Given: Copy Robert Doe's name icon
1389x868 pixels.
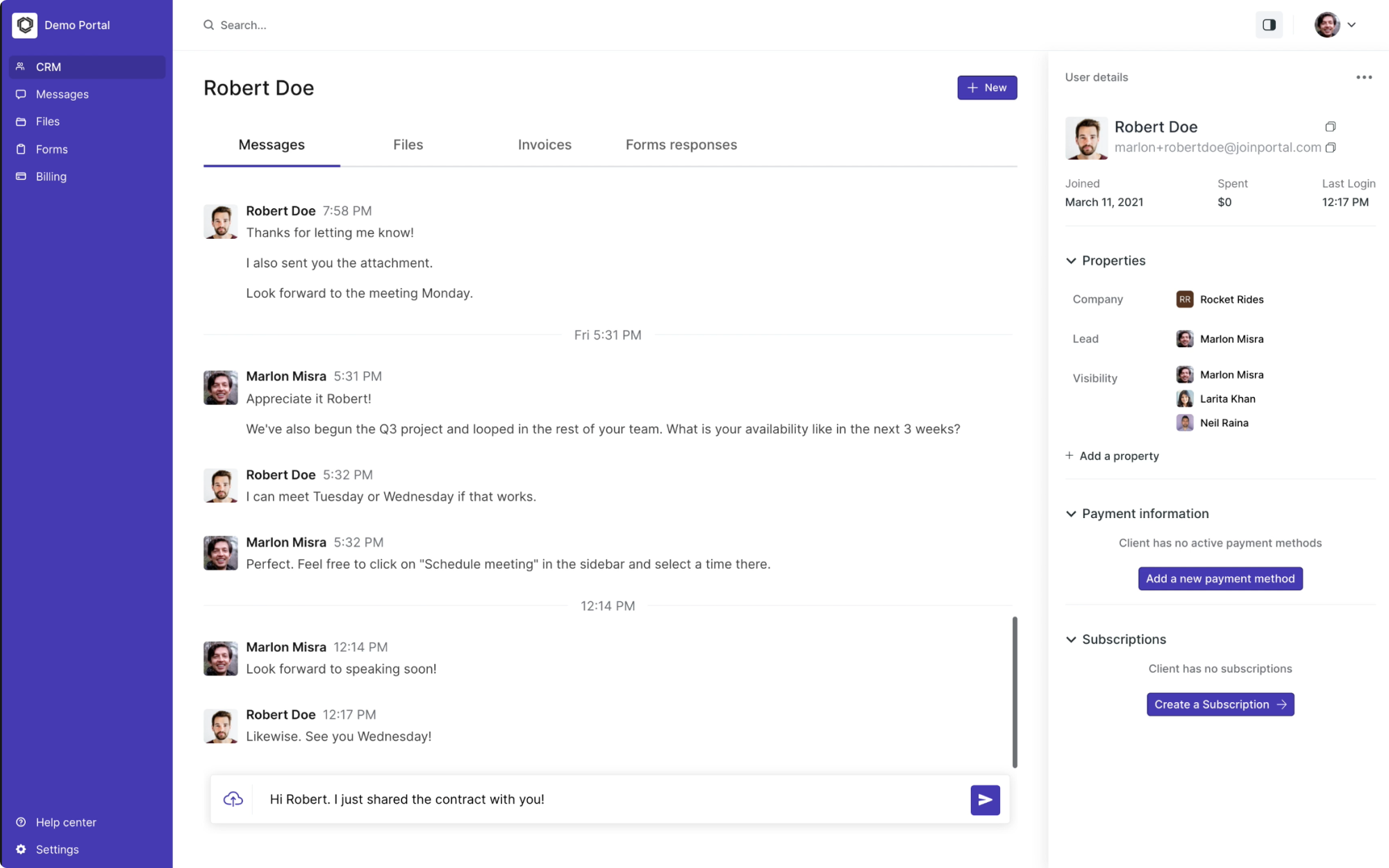Looking at the screenshot, I should pos(1330,126).
